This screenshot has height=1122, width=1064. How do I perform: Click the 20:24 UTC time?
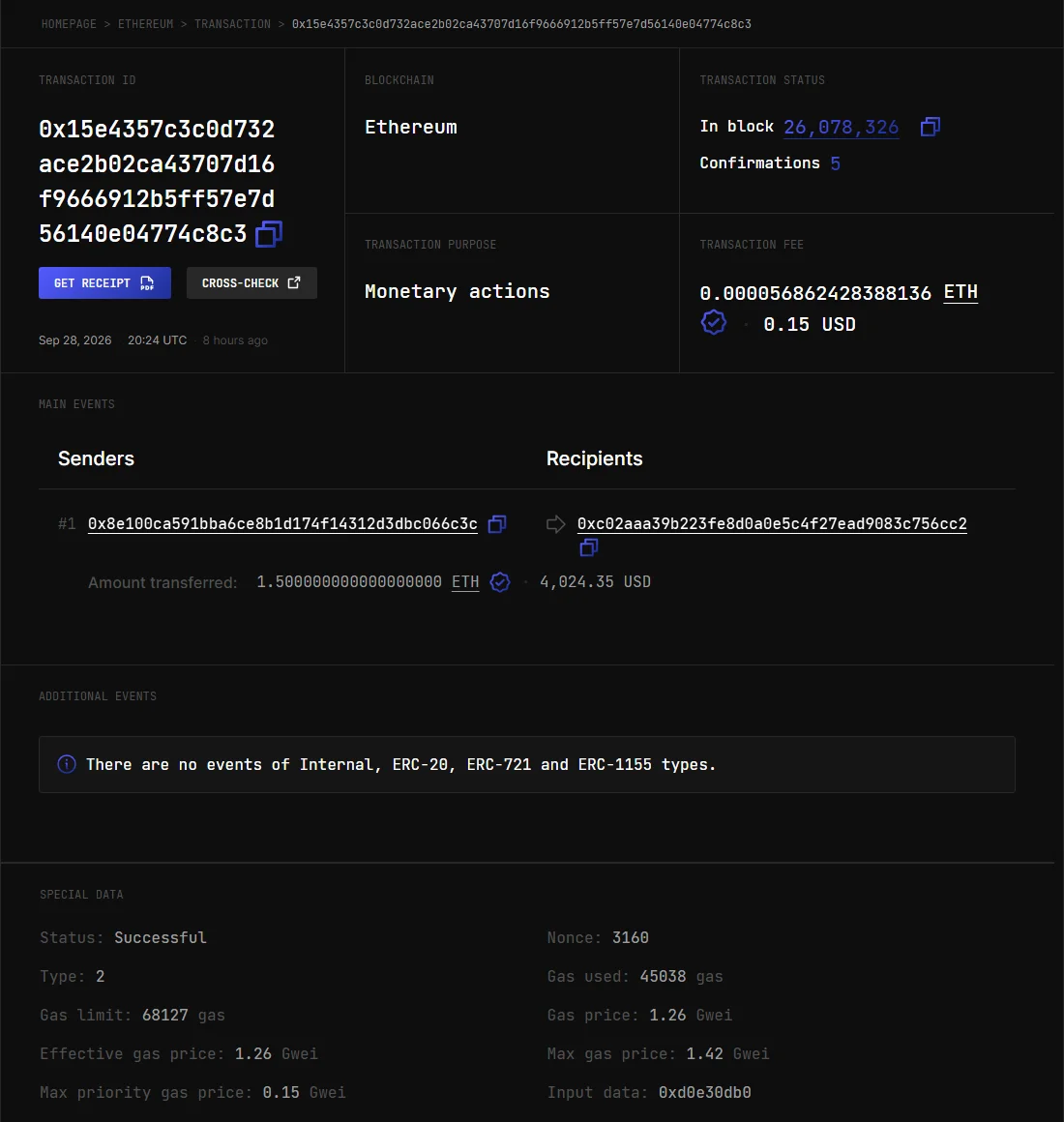(x=158, y=340)
